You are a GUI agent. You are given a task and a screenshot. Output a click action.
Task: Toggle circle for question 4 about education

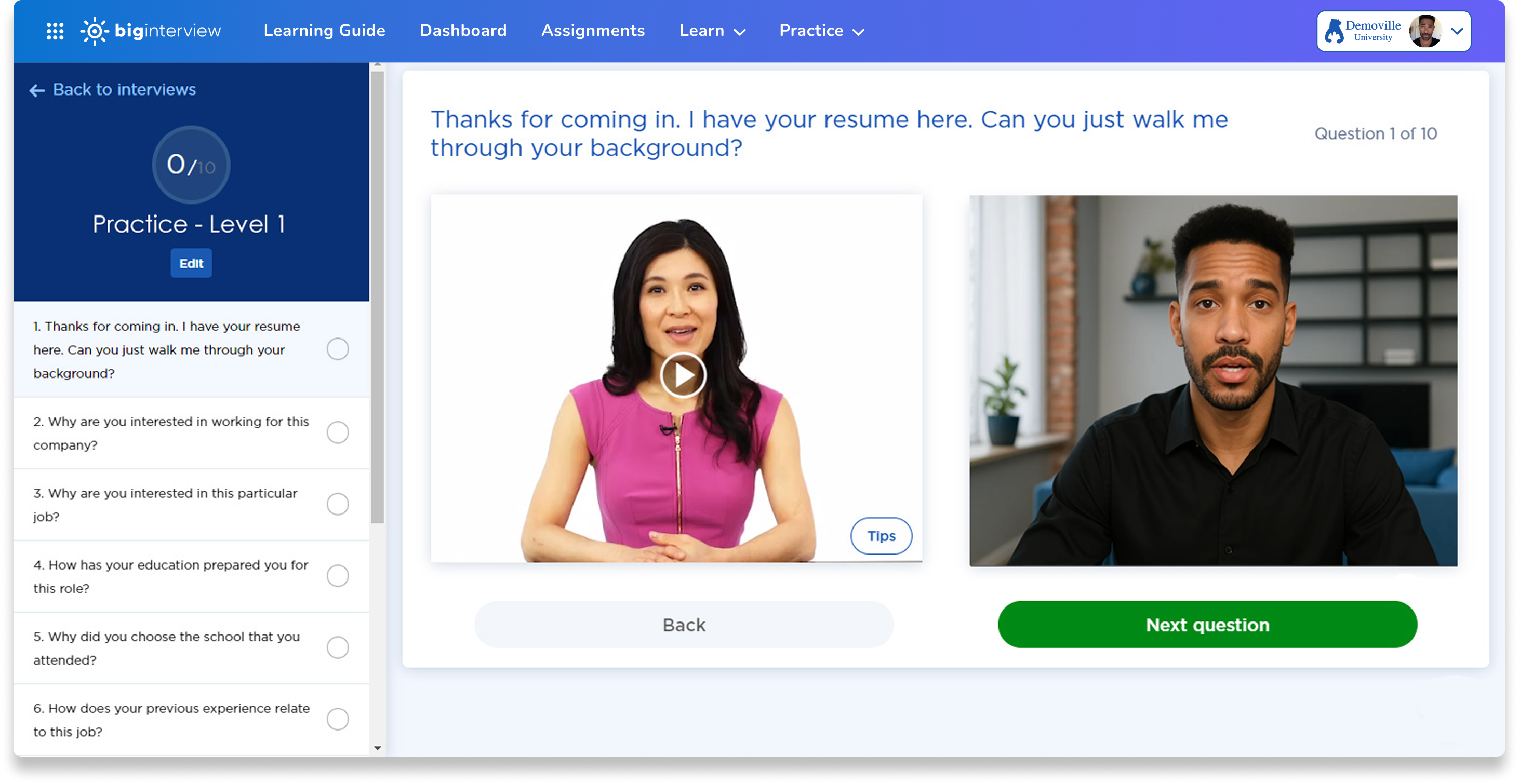[x=337, y=576]
